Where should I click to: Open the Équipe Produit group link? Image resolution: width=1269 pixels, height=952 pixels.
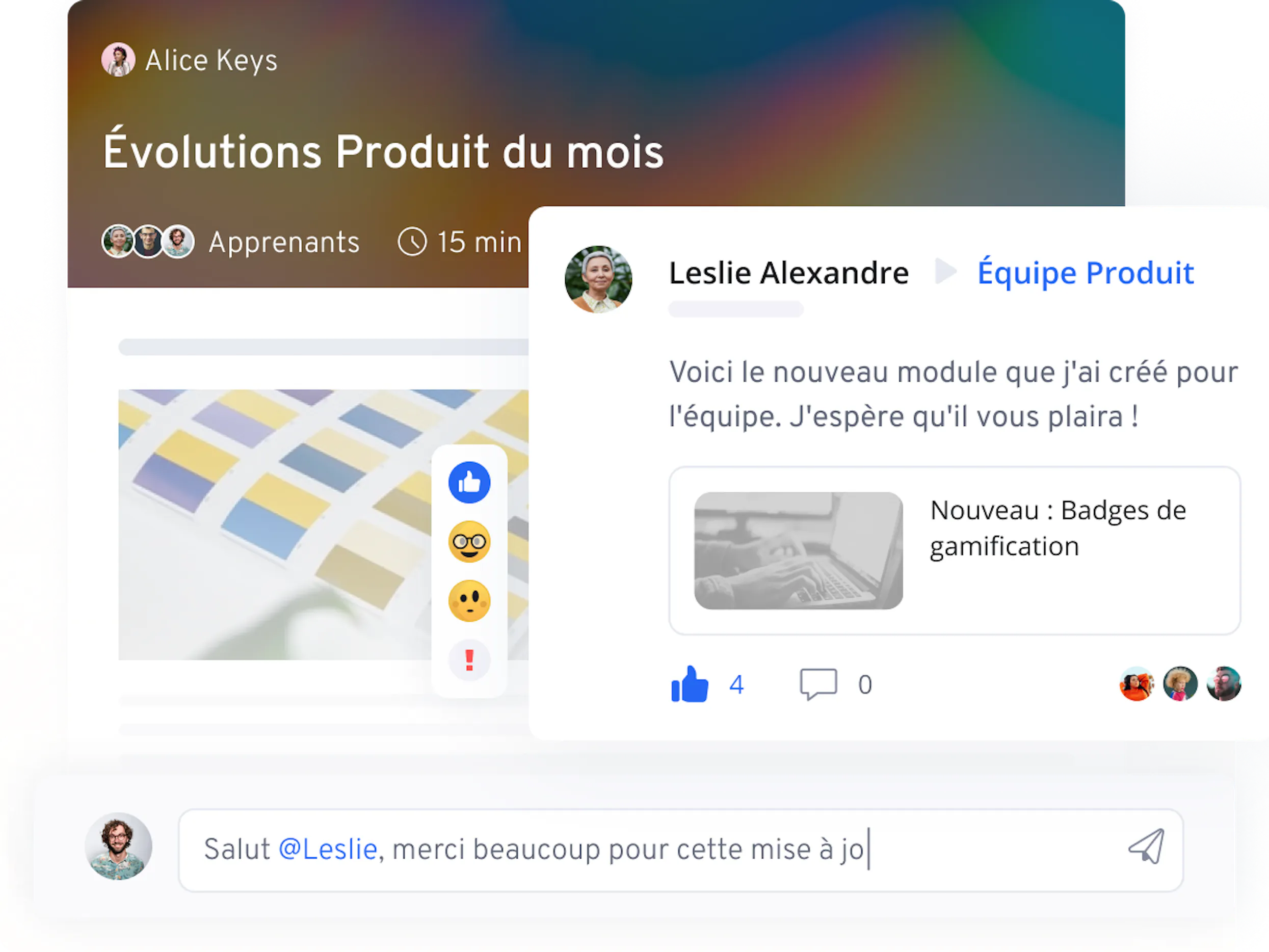pos(1086,273)
